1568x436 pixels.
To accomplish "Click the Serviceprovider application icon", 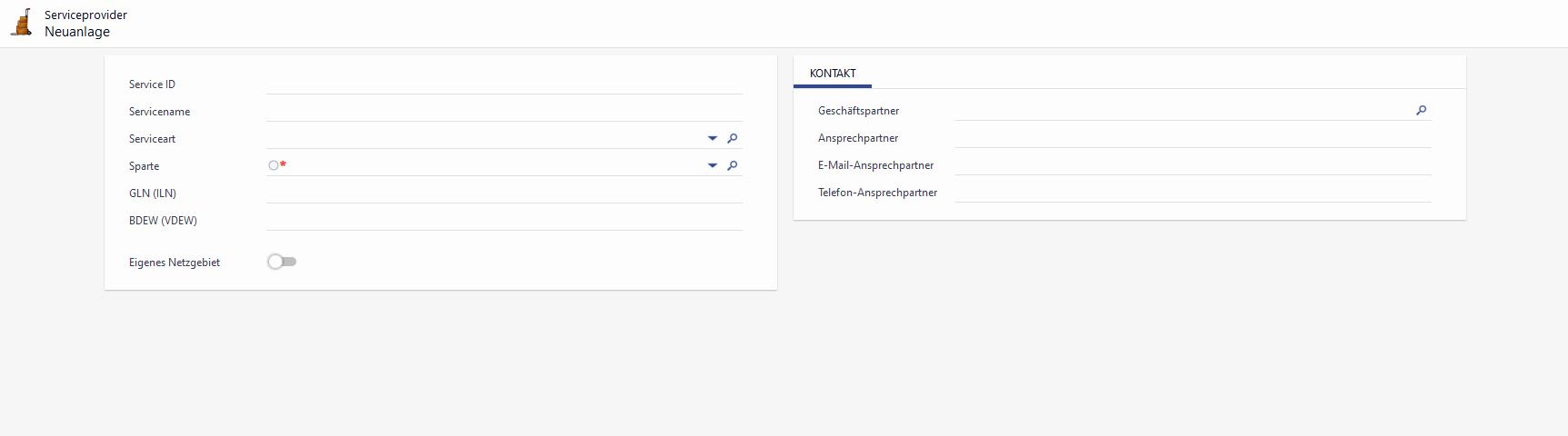I will (x=22, y=23).
